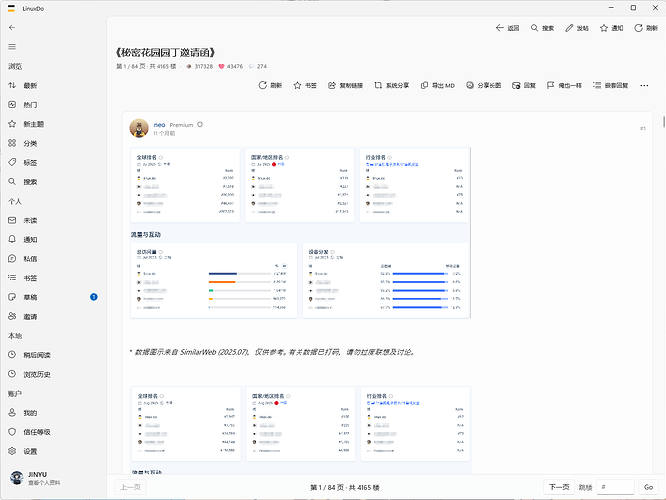The image size is (666, 500).
Task: Click the #1 post number label
Action: pos(643,128)
